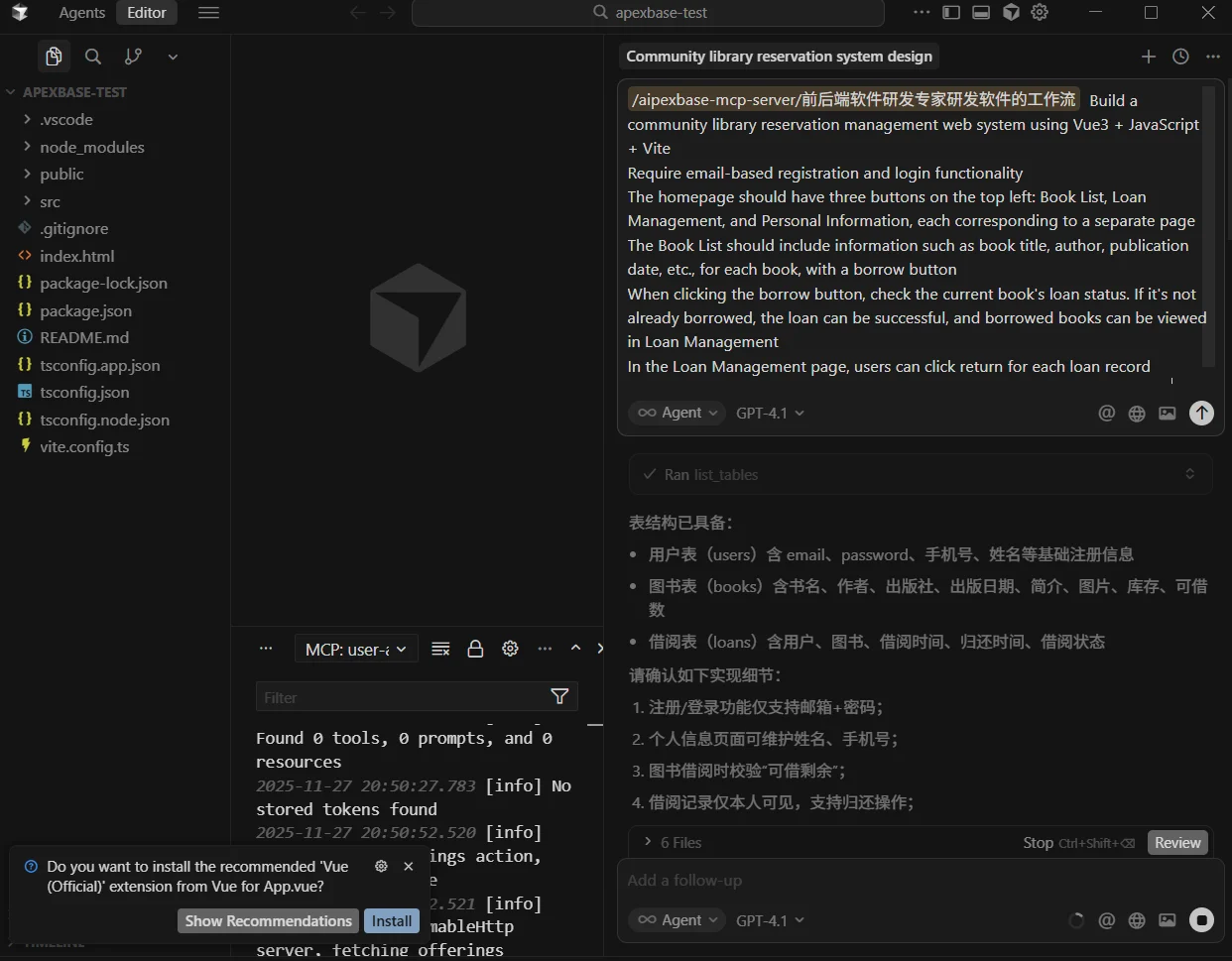Expand the src folder in explorer
The width and height of the screenshot is (1232, 961).
coord(50,201)
